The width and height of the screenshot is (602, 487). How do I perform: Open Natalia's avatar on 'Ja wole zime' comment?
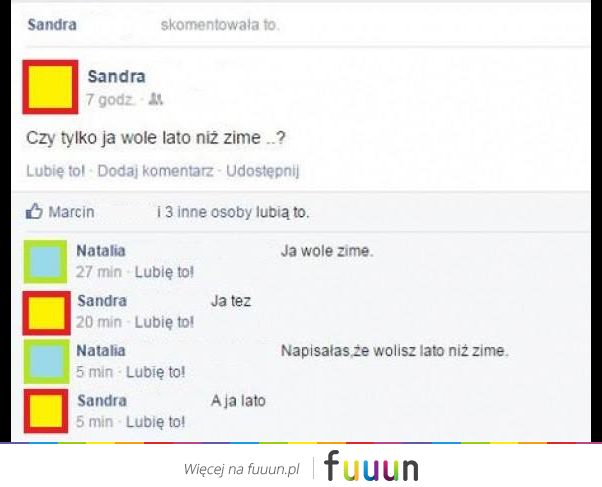(x=46, y=262)
